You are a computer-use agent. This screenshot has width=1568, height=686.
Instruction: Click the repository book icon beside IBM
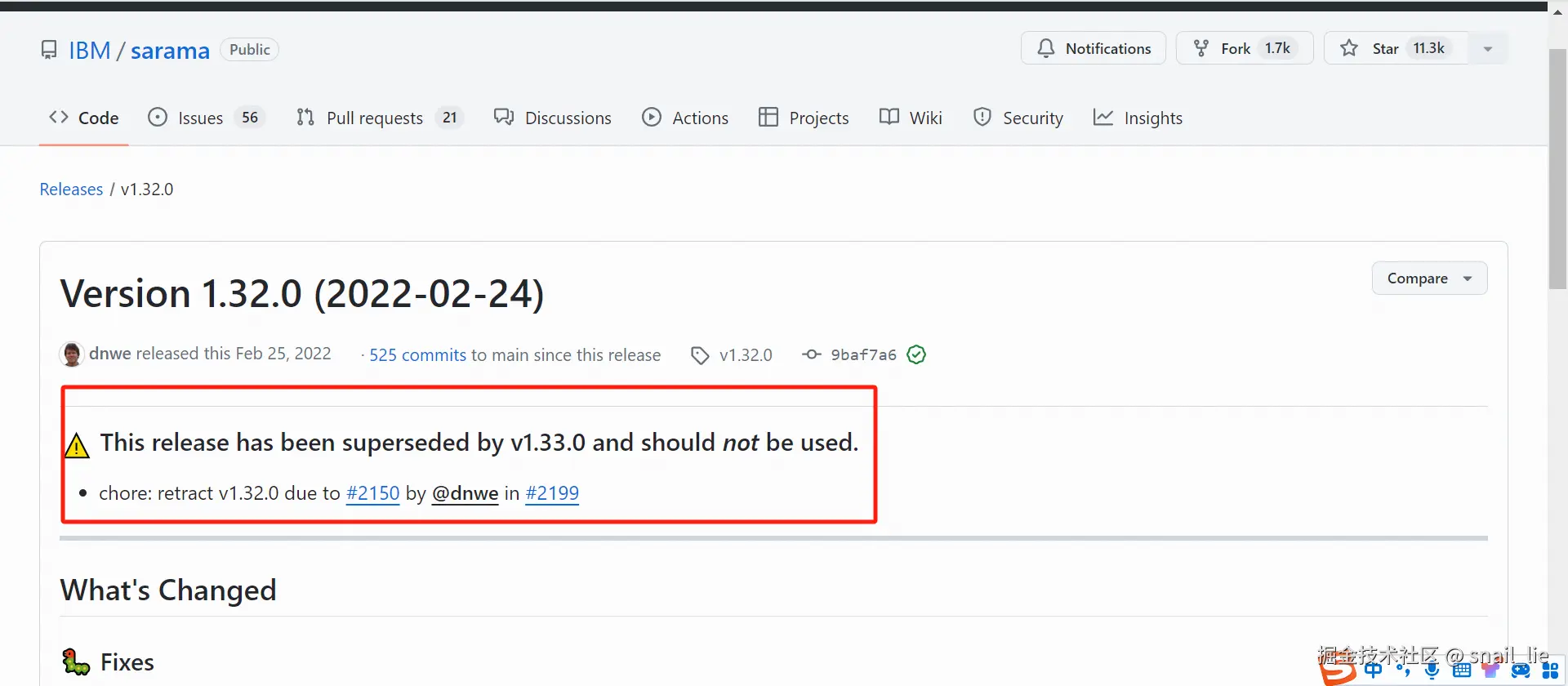(49, 50)
